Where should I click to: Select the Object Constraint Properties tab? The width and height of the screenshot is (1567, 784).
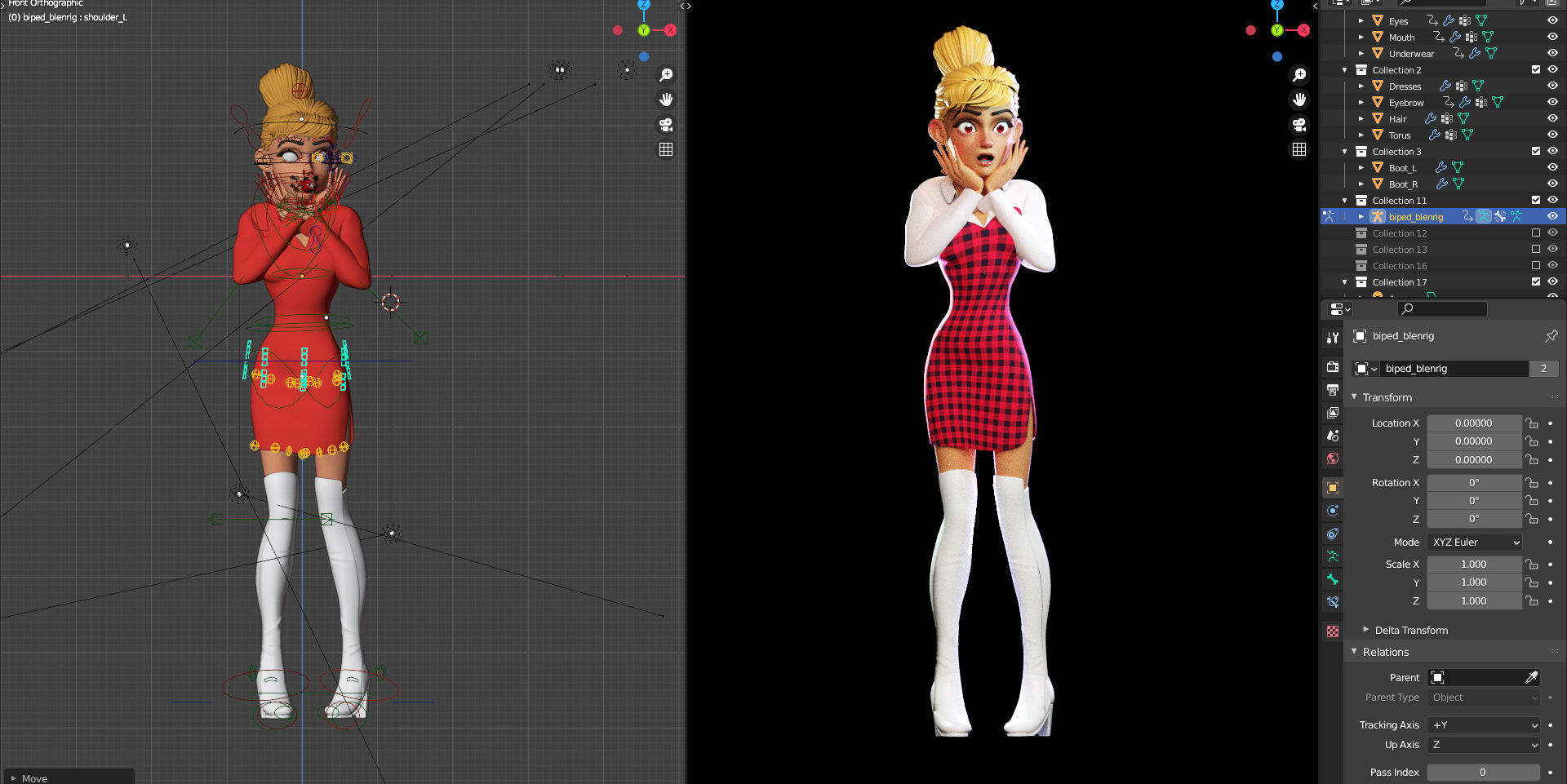(x=1333, y=533)
